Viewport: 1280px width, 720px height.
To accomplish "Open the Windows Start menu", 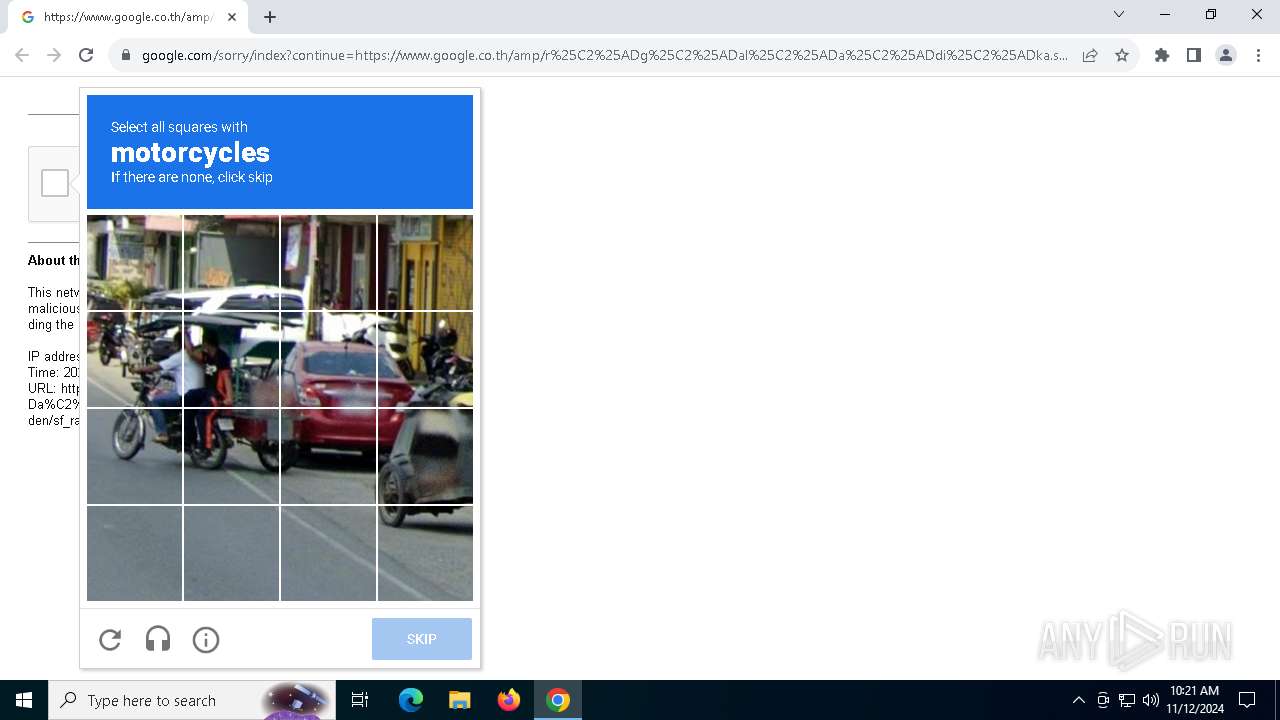I will [24, 700].
